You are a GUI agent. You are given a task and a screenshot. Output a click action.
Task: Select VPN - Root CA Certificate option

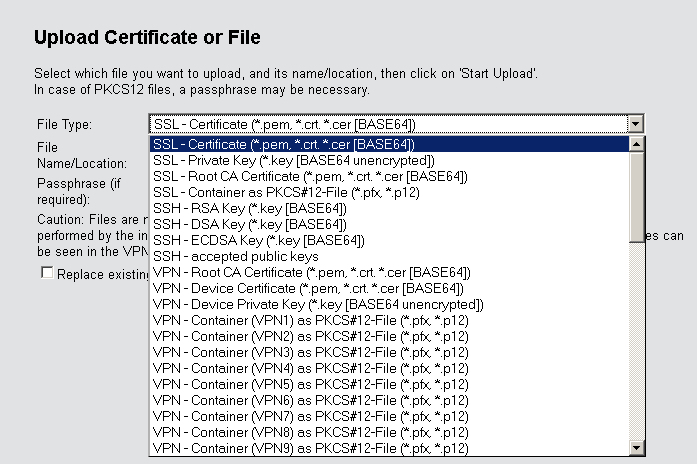311,272
